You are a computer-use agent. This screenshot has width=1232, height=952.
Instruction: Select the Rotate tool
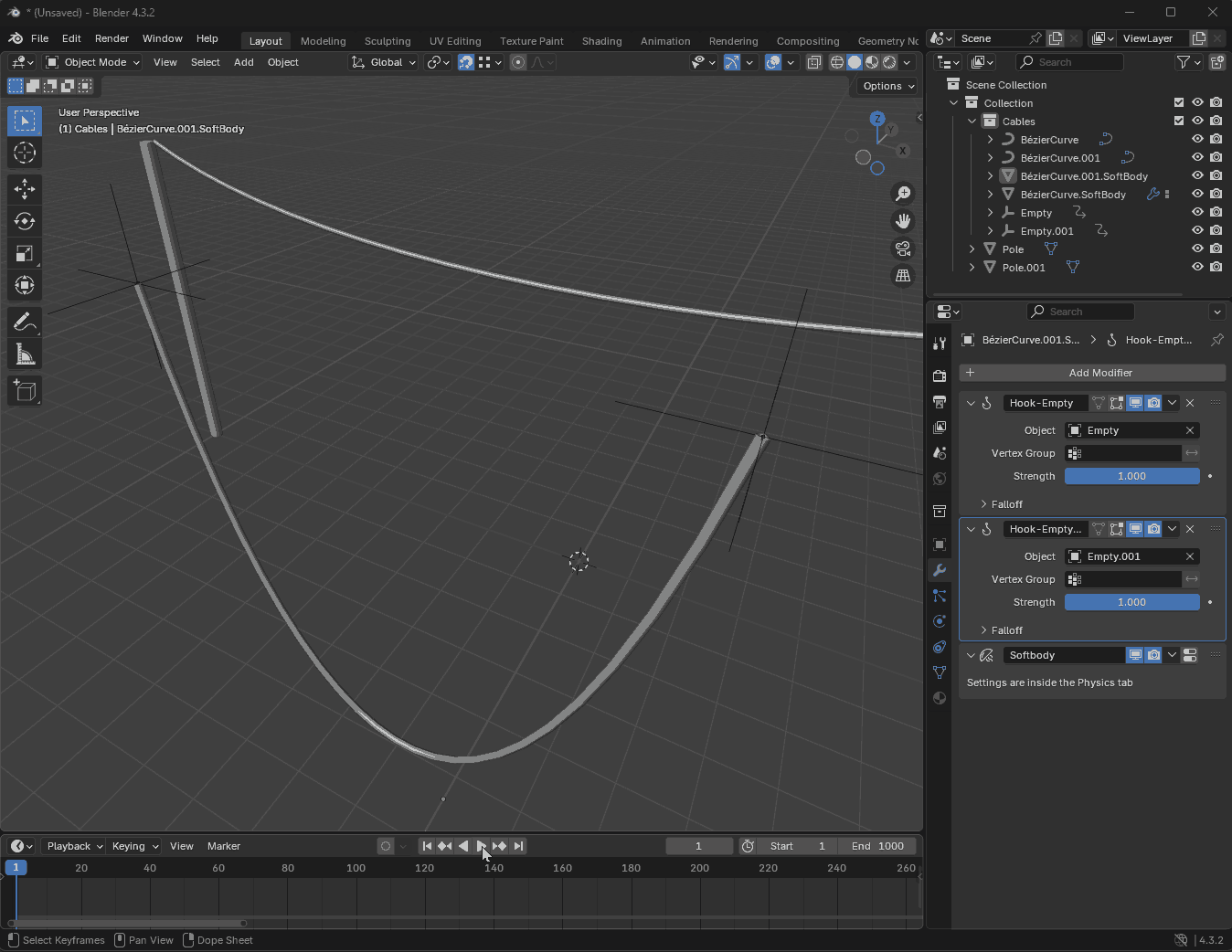(25, 221)
